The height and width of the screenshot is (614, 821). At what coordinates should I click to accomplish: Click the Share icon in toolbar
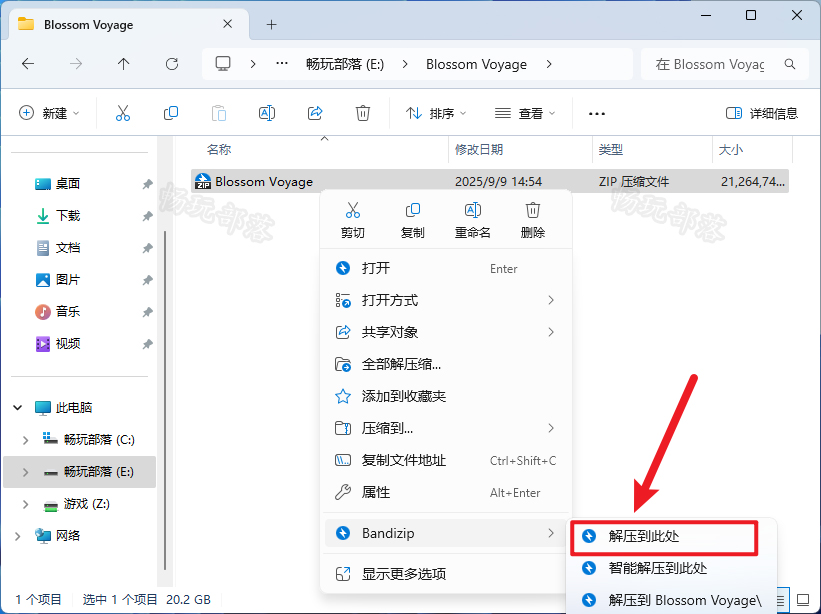[x=315, y=113]
